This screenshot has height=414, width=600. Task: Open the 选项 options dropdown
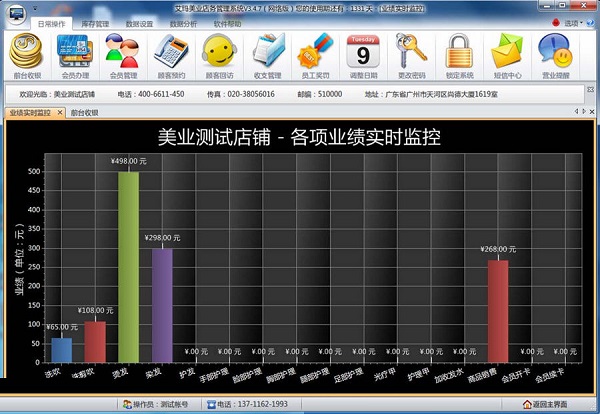[x=573, y=23]
